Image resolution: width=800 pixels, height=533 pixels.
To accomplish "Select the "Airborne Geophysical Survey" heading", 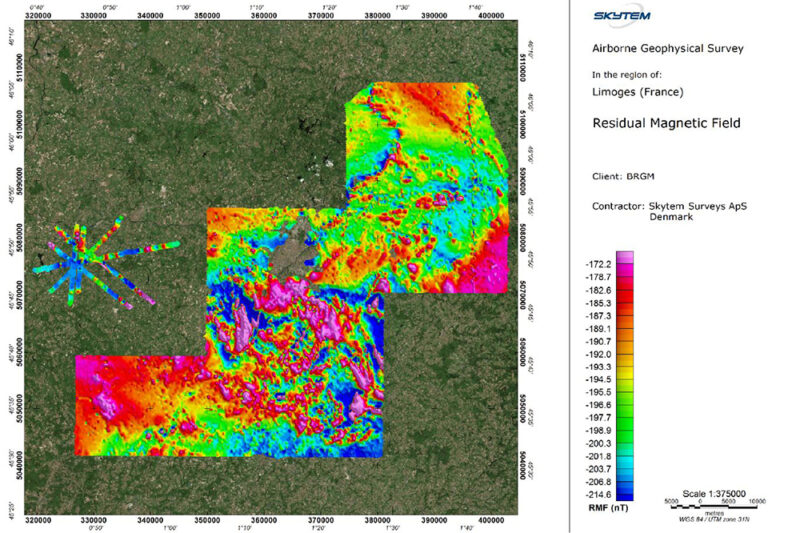I will coord(667,48).
